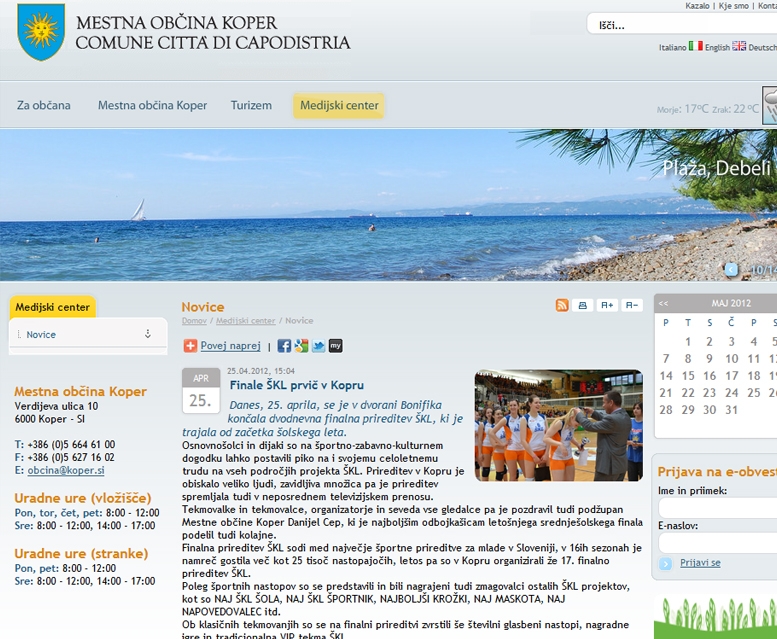Click the Kazalo top link

pos(697,5)
